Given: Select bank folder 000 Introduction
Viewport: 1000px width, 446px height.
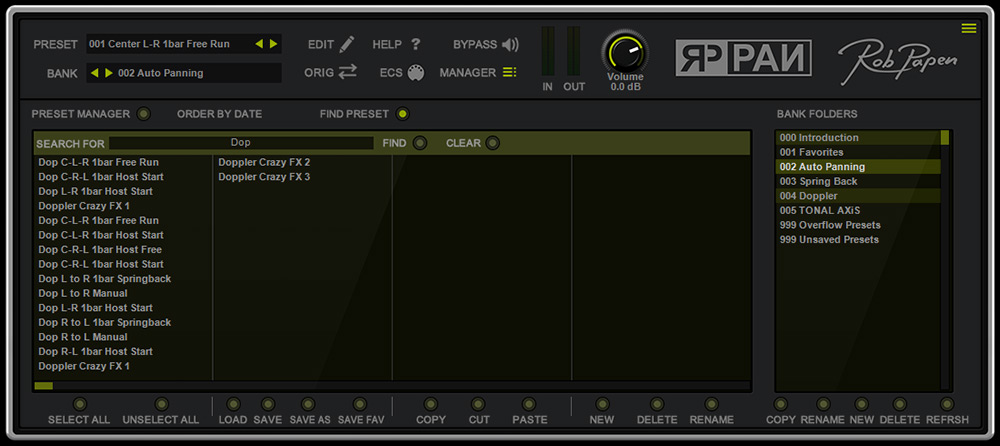Looking at the screenshot, I should click(858, 138).
